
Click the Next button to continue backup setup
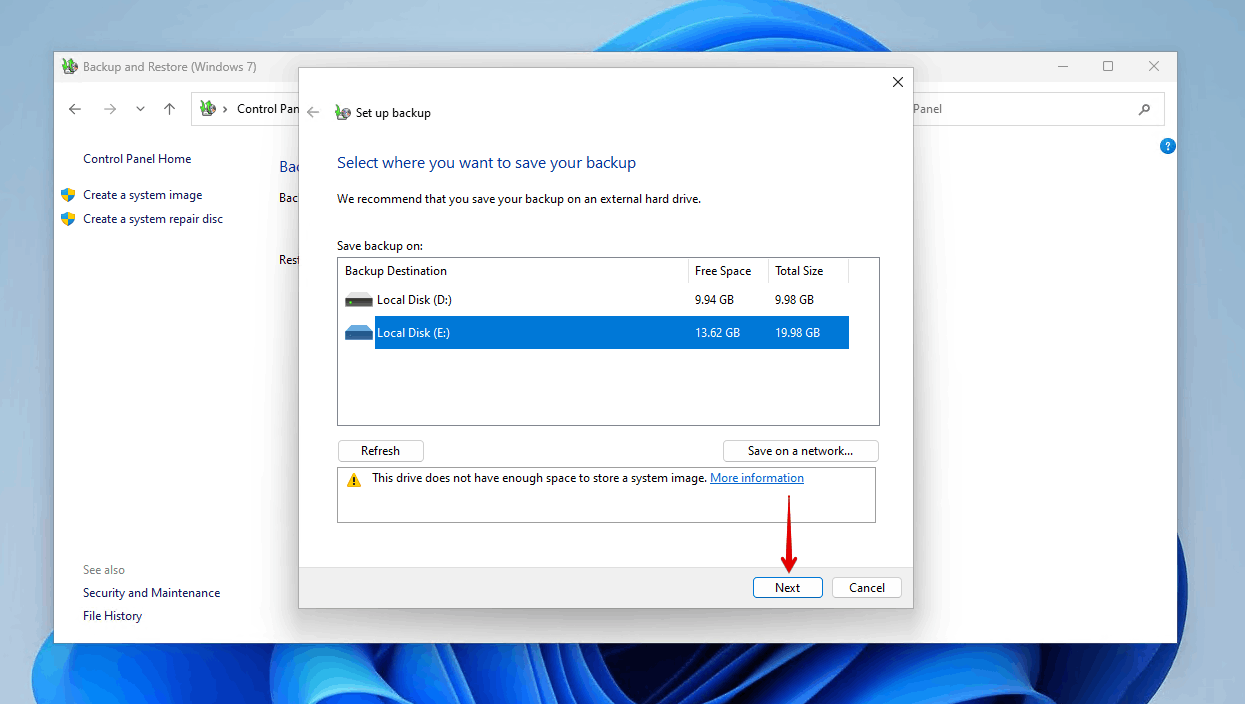point(787,587)
